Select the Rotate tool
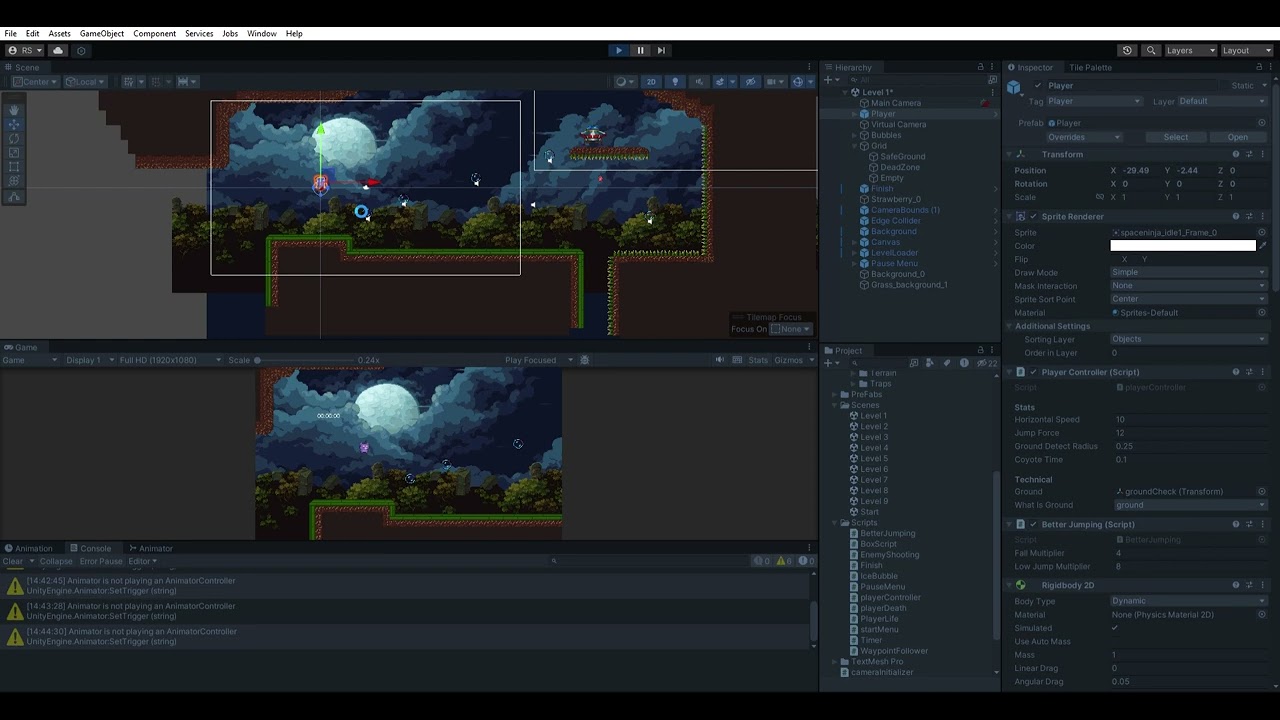Image resolution: width=1280 pixels, height=720 pixels. (14, 139)
